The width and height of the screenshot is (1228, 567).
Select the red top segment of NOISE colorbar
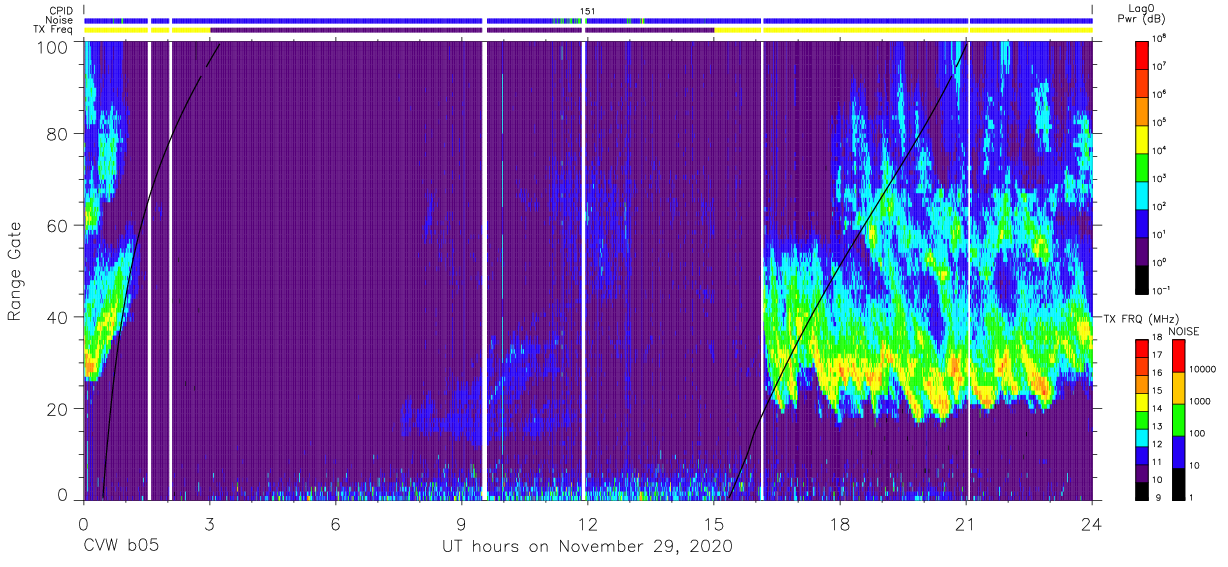(x=1177, y=356)
